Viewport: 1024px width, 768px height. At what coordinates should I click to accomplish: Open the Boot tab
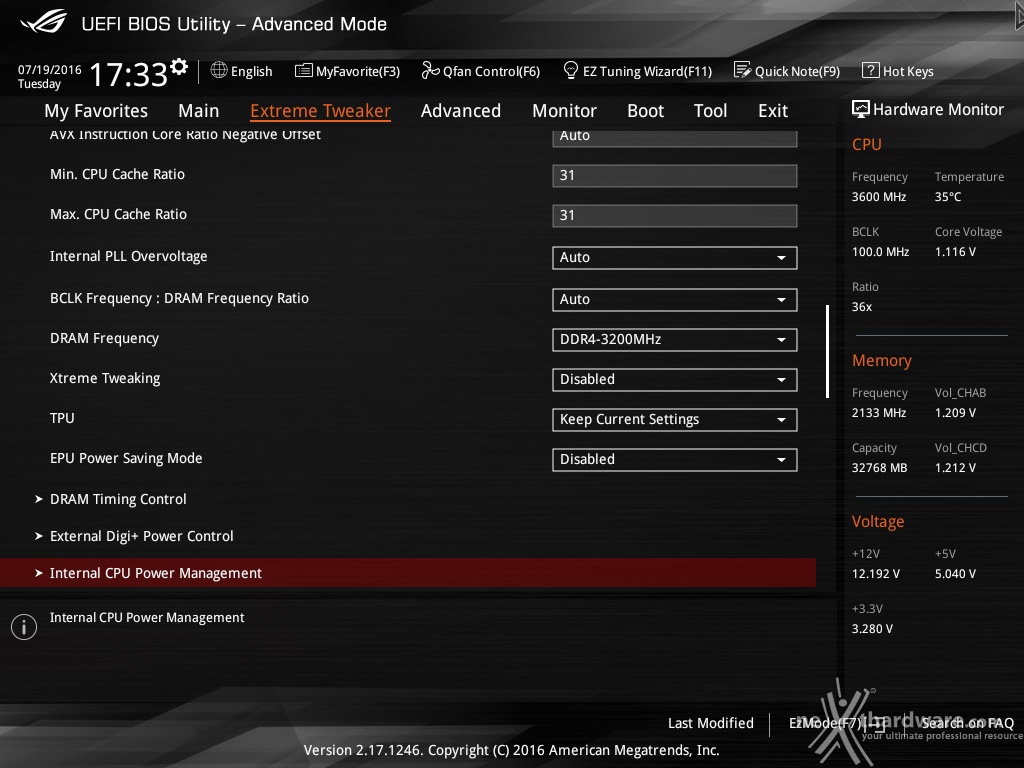pos(645,111)
